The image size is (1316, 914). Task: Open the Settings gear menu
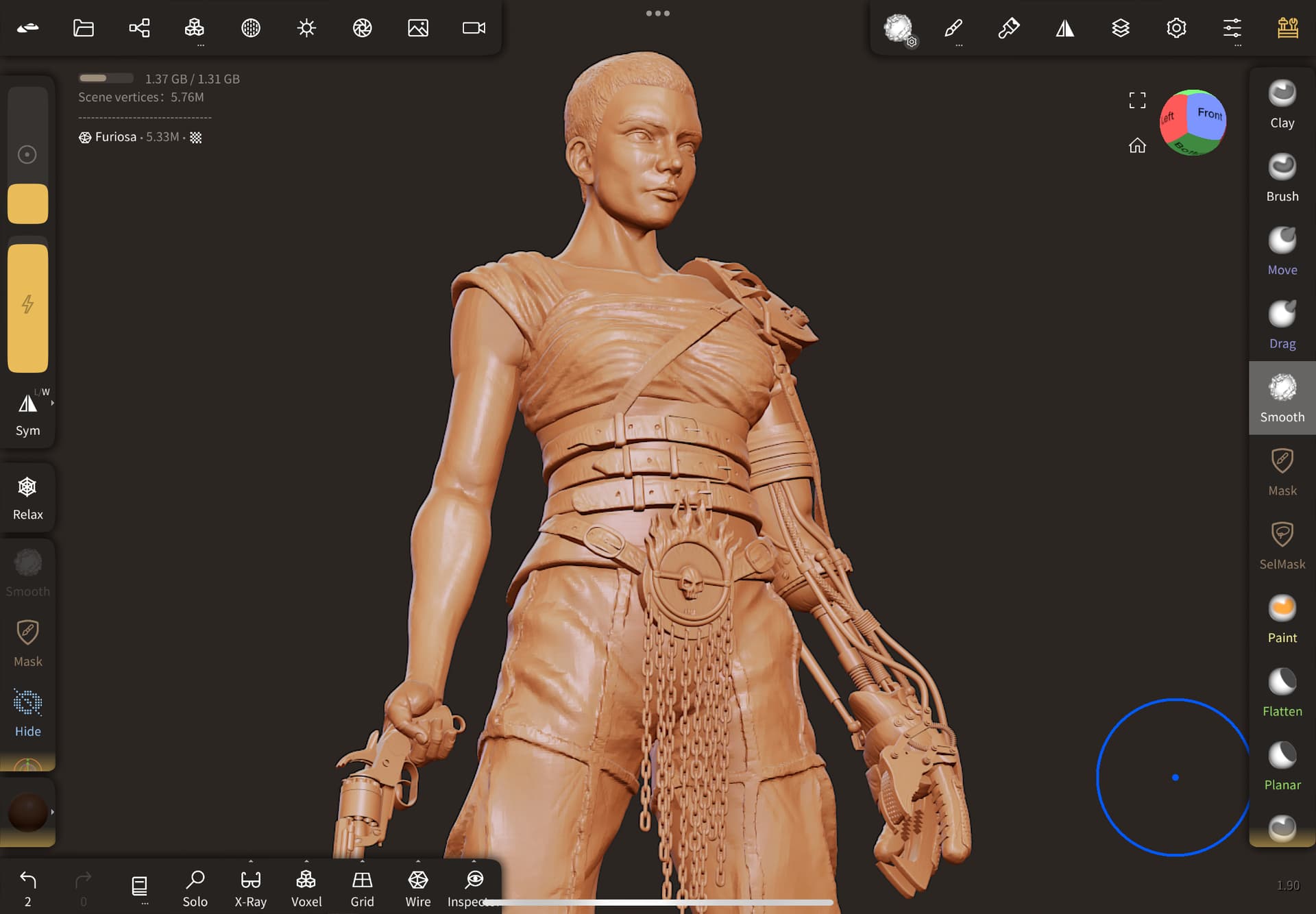[1176, 28]
